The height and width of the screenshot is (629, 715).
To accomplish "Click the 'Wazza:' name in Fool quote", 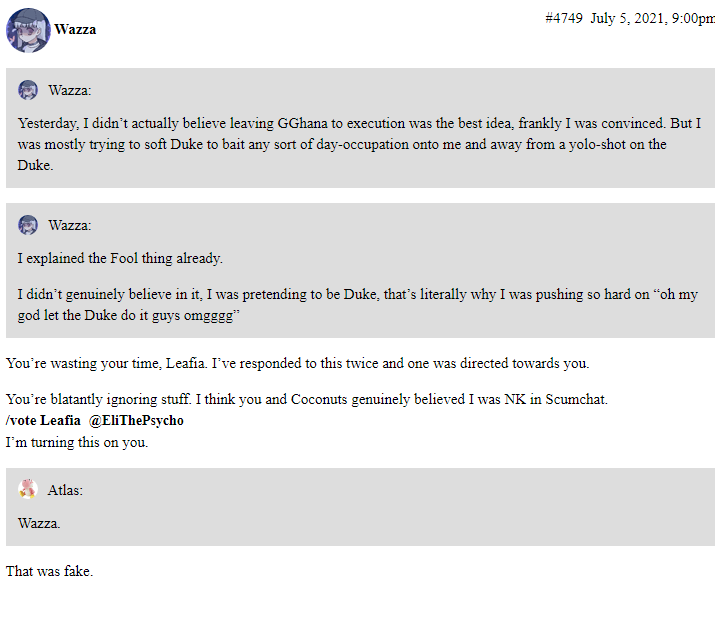I will pyautogui.click(x=70, y=225).
